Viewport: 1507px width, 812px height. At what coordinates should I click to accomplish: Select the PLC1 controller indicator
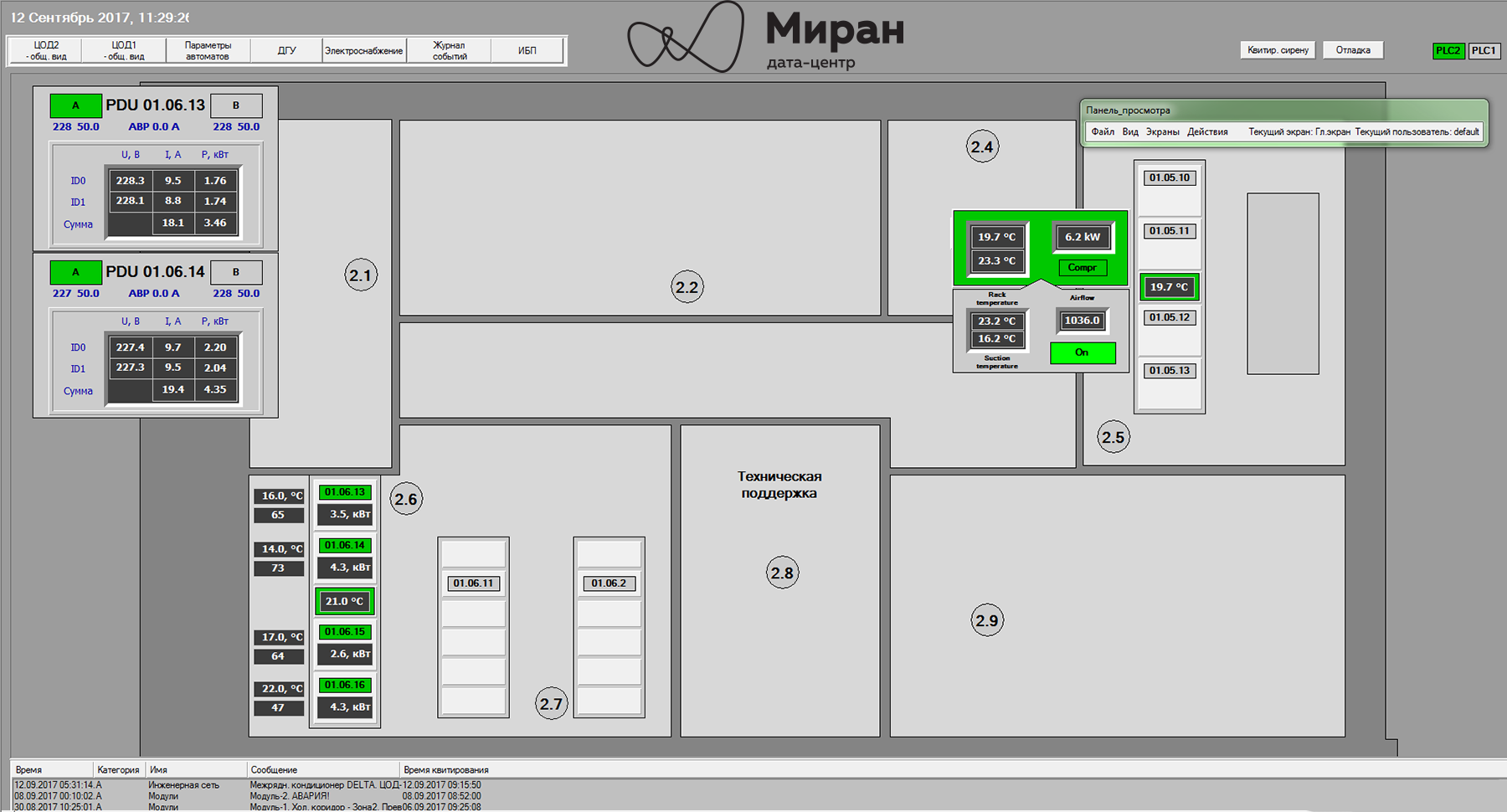tap(1484, 50)
